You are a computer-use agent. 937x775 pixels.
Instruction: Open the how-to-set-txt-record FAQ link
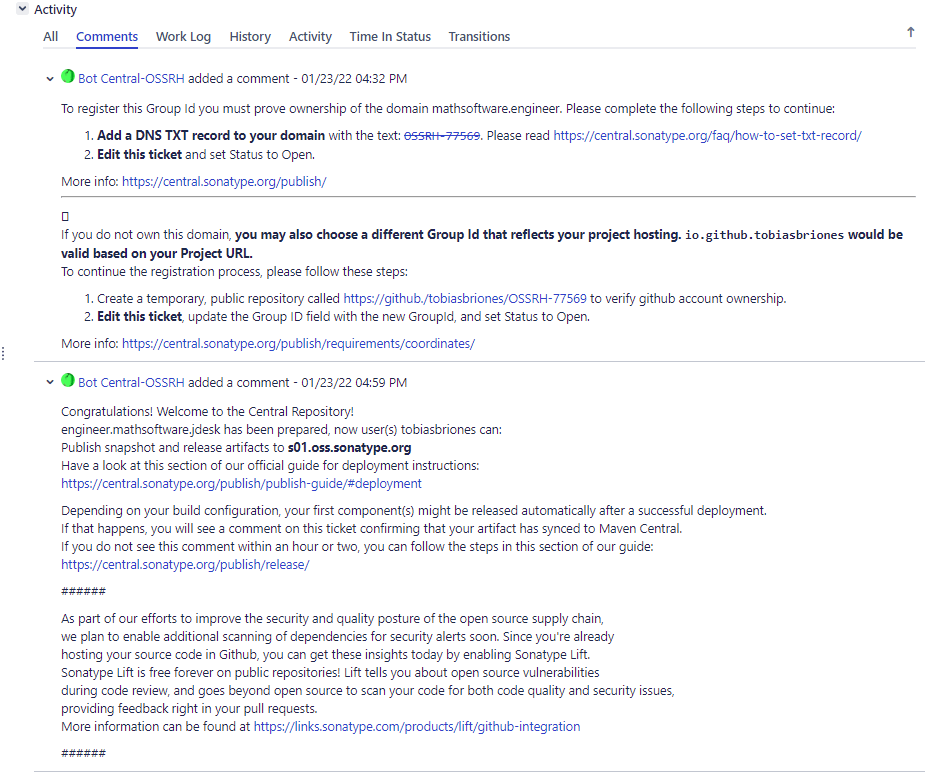click(x=708, y=136)
